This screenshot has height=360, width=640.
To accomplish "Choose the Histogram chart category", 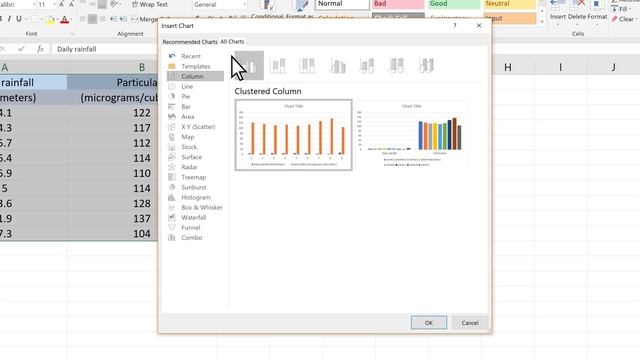I will tap(195, 197).
